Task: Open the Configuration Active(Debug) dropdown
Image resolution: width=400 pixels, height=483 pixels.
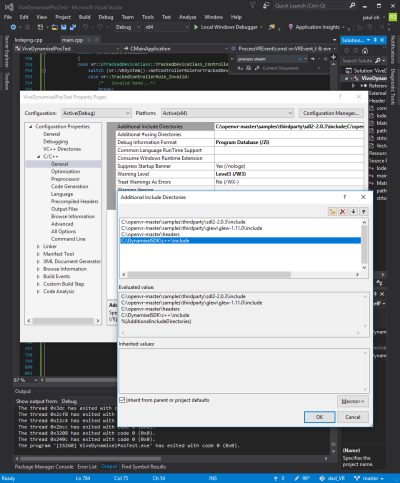Action: click(96, 113)
